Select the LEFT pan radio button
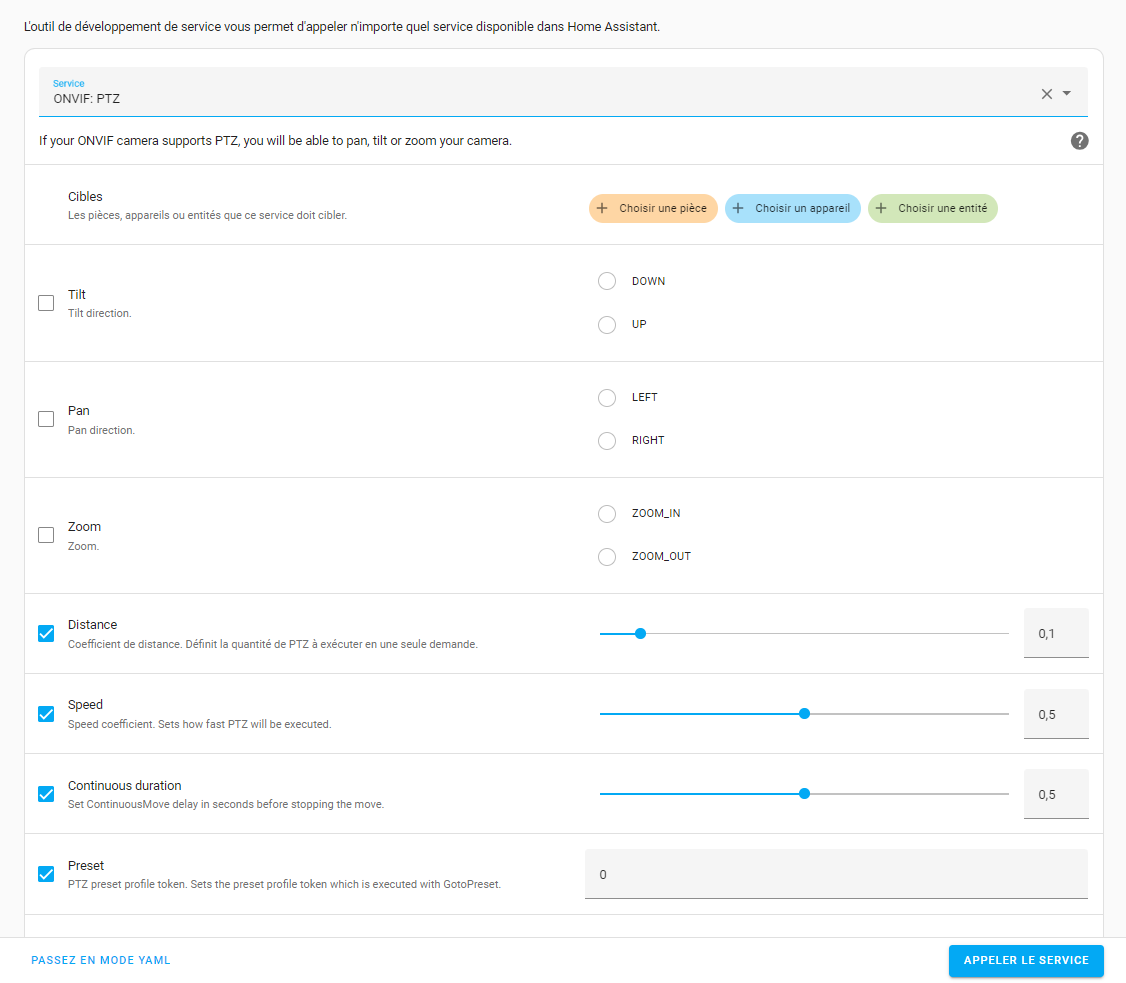Viewport: 1126px width, 983px height. pos(607,398)
